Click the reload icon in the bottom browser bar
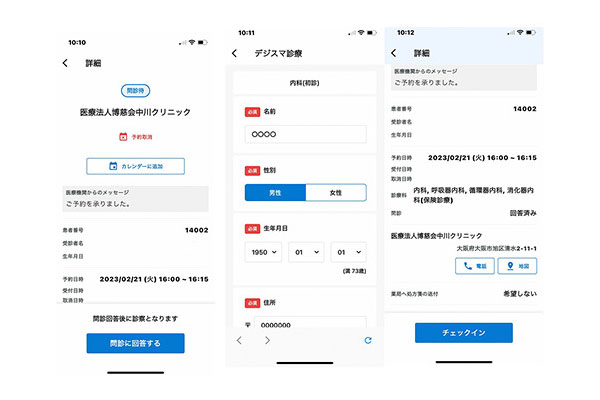This screenshot has width=600, height=400. click(368, 341)
